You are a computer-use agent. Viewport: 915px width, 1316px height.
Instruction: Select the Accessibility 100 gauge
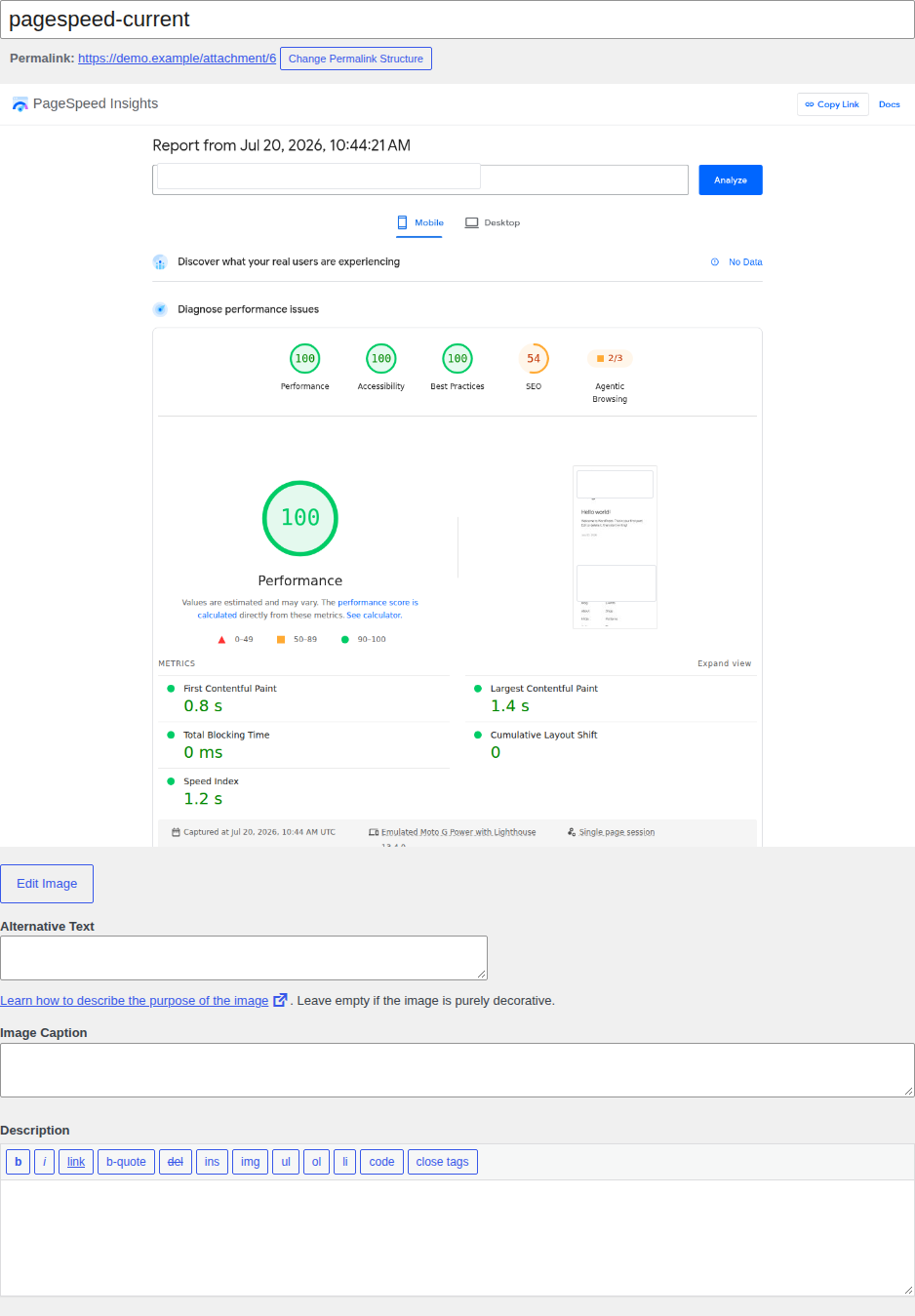pyautogui.click(x=380, y=359)
